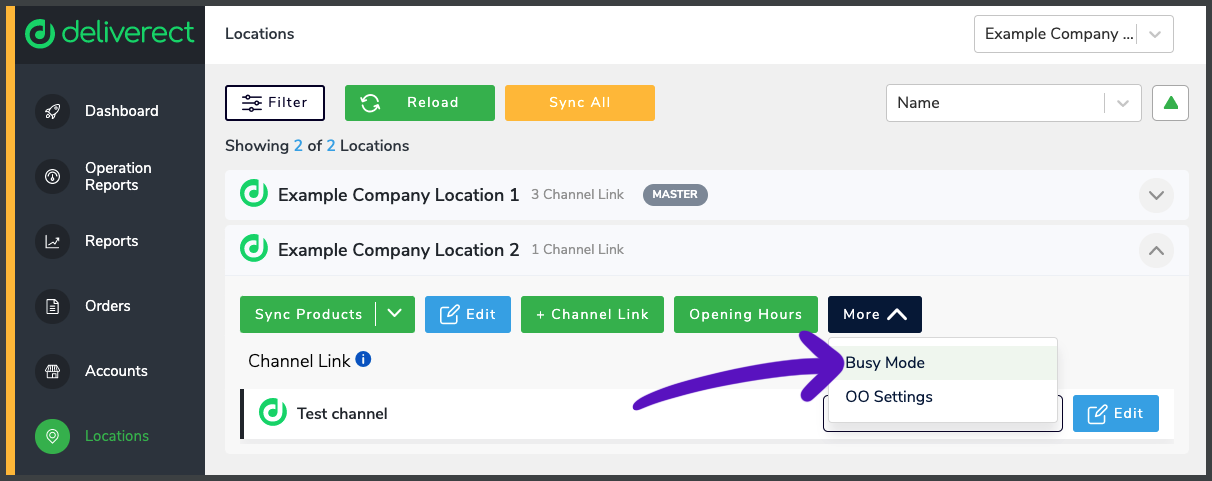Go to Orders page
Image resolution: width=1212 pixels, height=481 pixels.
pyautogui.click(x=108, y=306)
